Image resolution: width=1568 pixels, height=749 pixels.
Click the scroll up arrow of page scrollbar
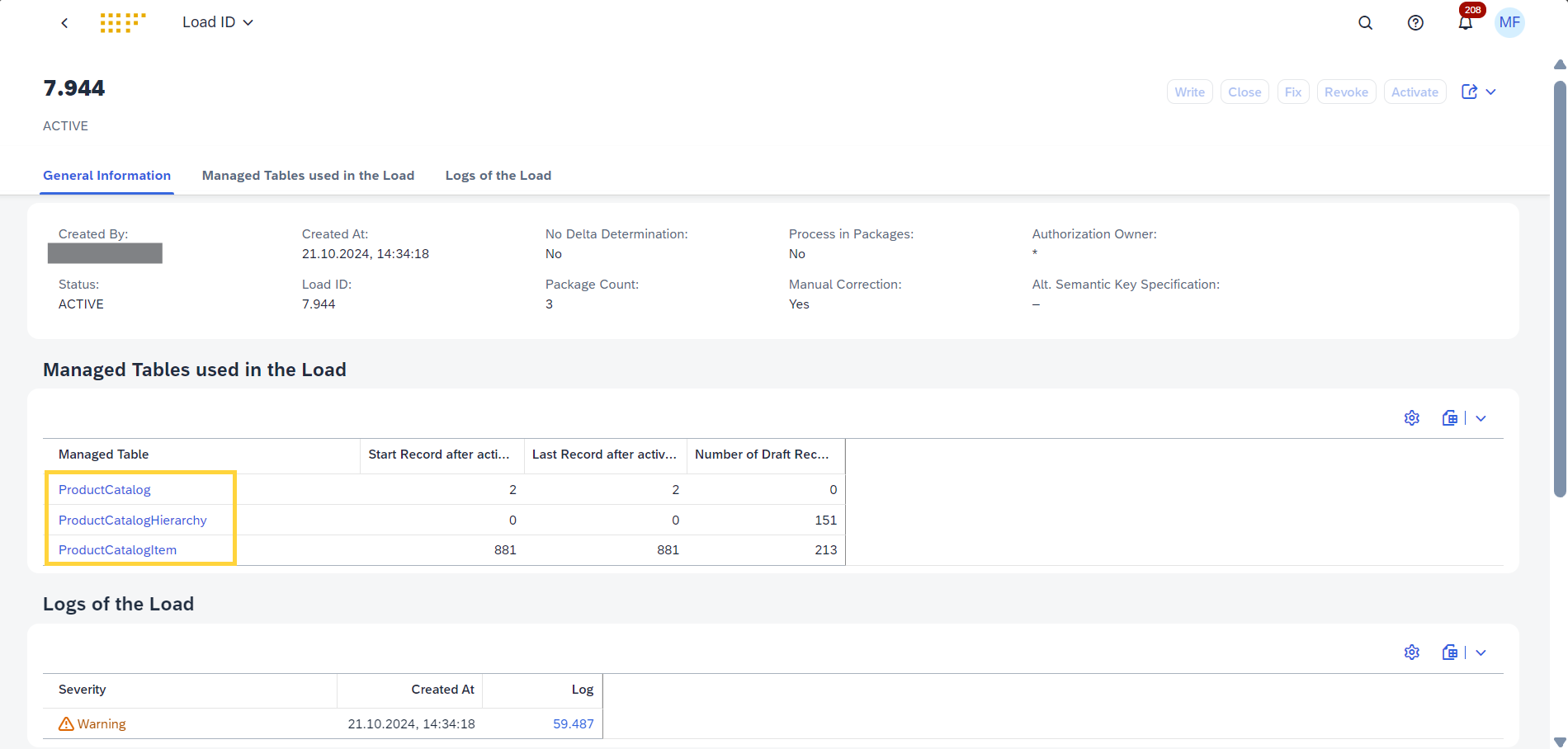point(1560,64)
